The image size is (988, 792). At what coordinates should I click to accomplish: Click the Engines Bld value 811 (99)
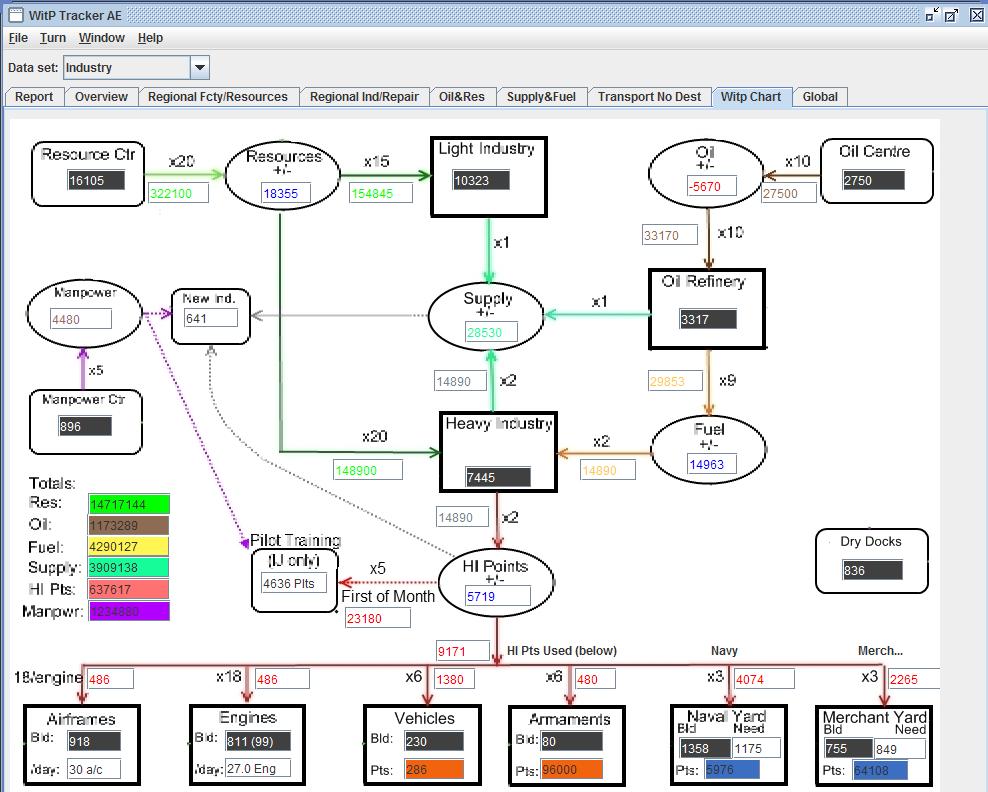(x=258, y=741)
